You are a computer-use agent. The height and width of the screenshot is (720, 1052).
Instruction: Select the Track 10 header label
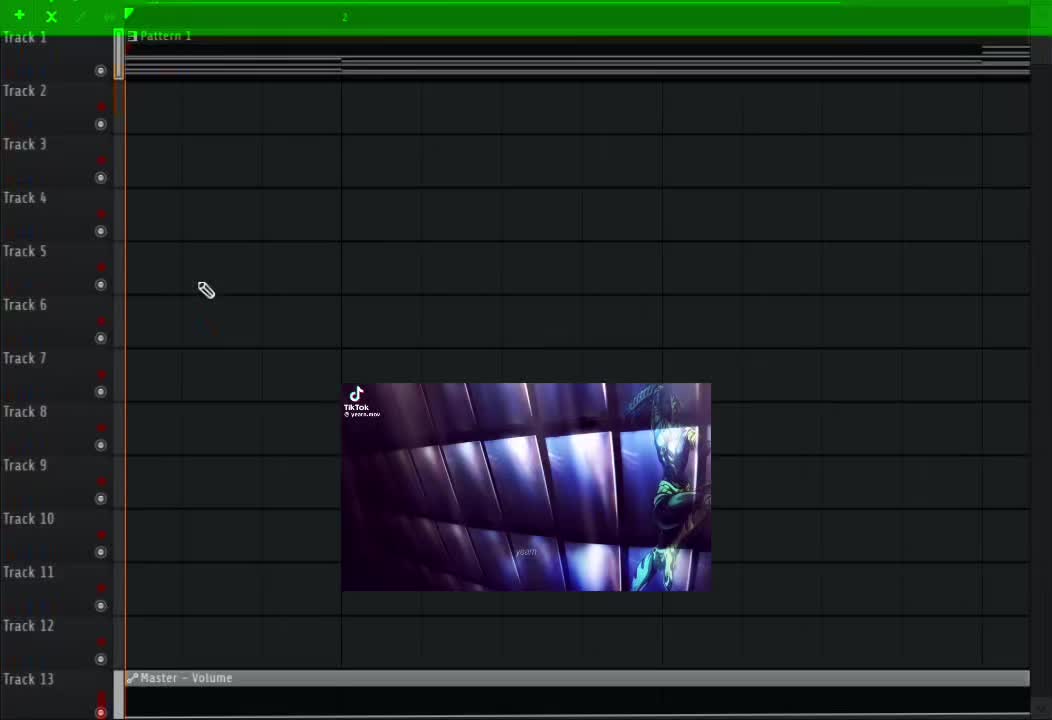click(x=28, y=519)
